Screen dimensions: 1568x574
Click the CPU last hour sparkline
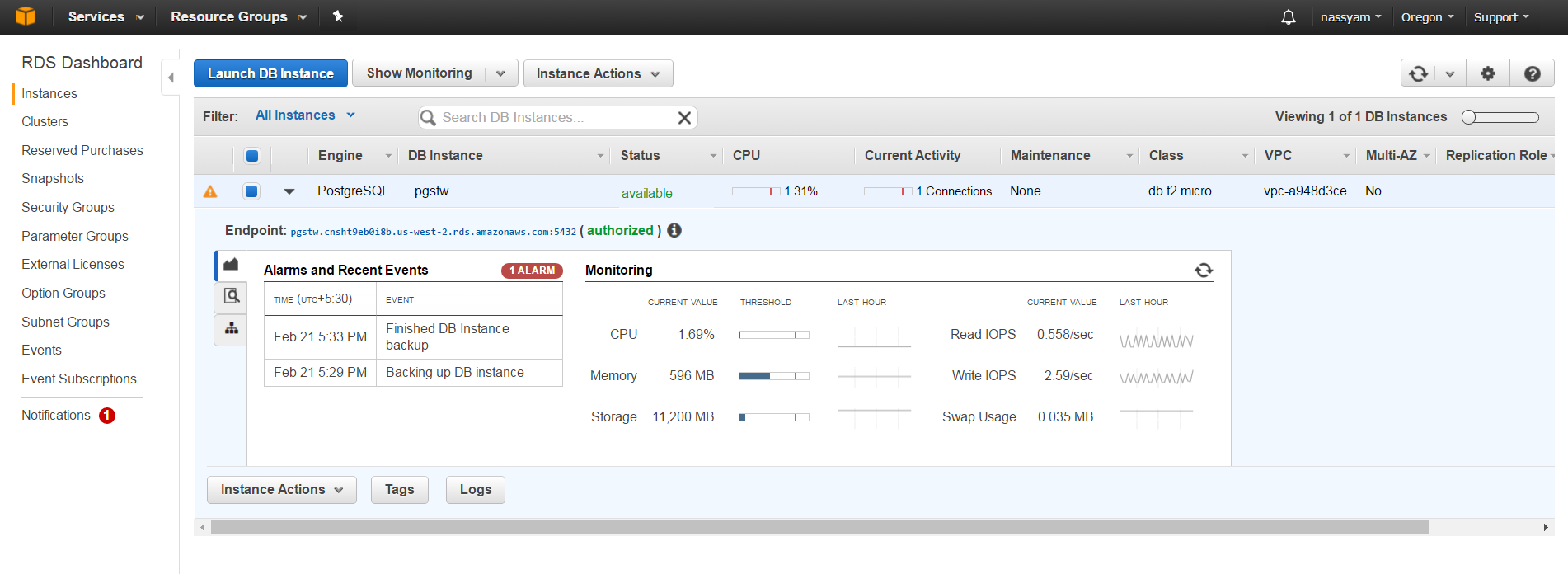tap(874, 336)
